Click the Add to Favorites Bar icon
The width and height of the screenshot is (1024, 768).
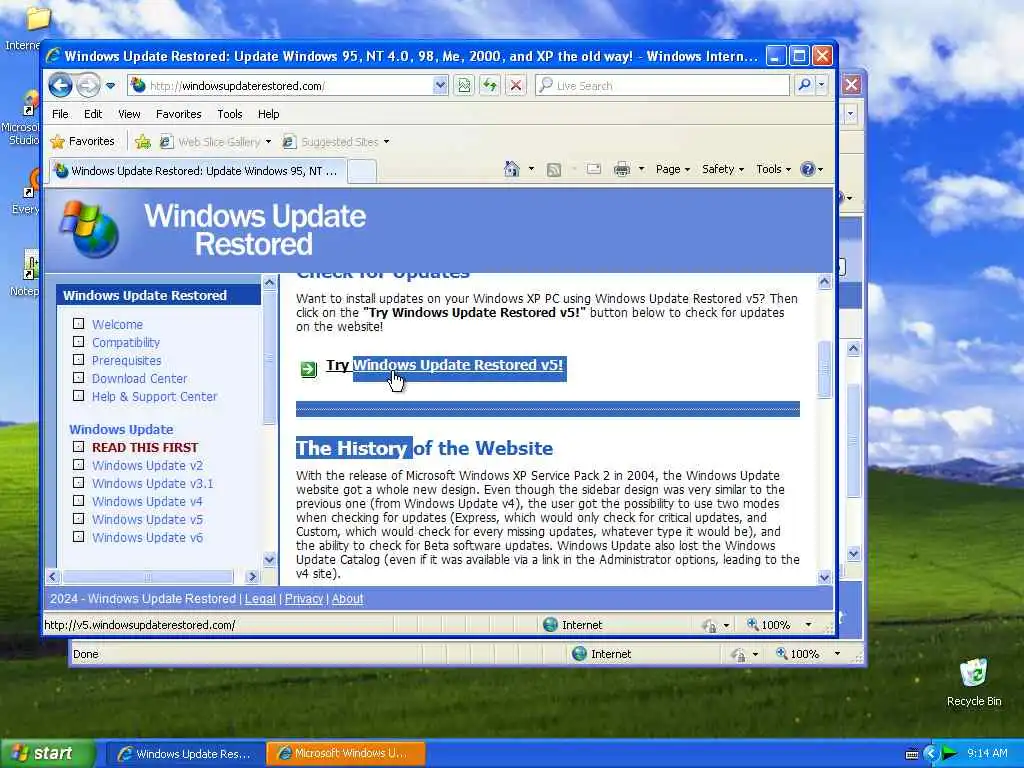click(142, 141)
